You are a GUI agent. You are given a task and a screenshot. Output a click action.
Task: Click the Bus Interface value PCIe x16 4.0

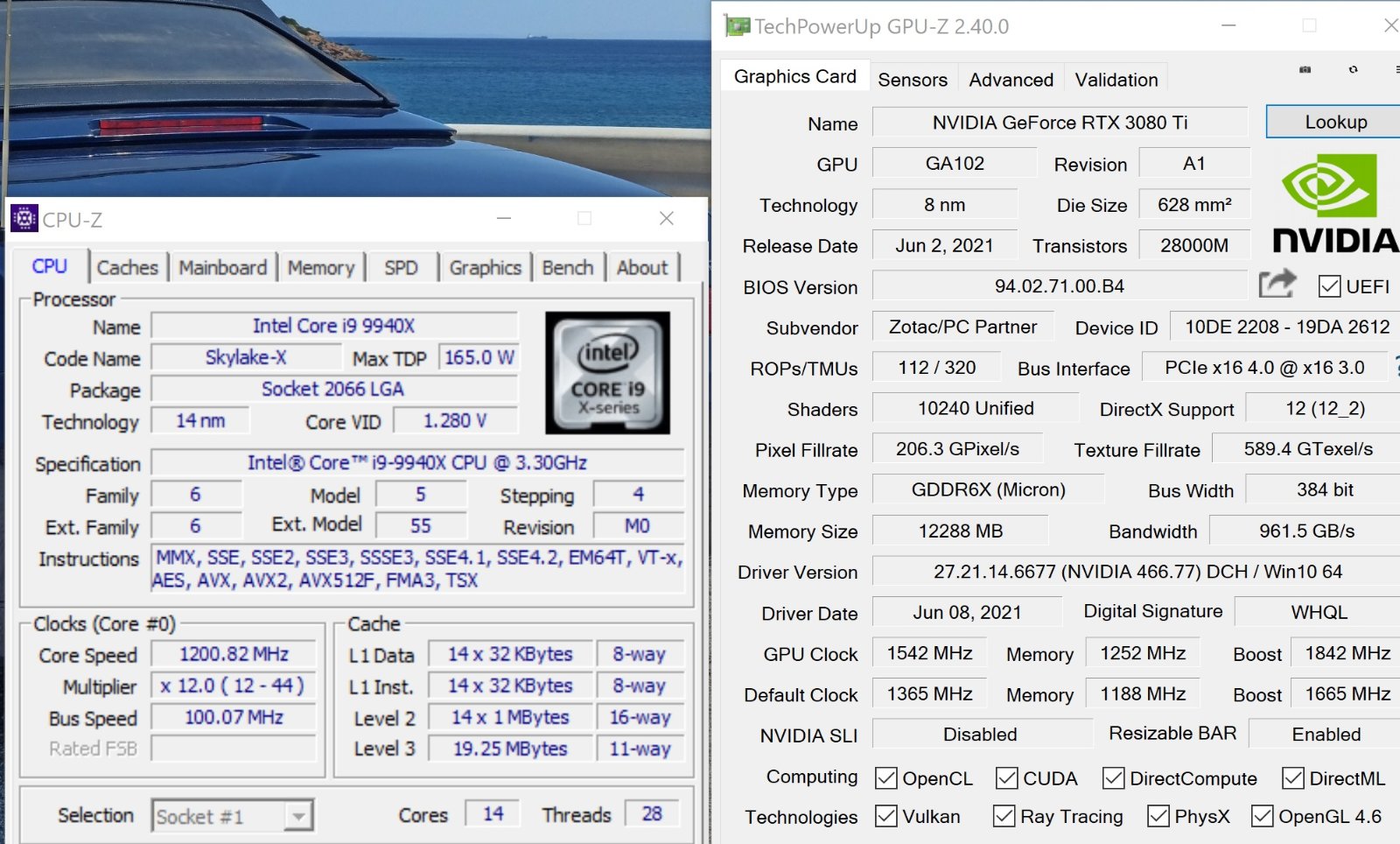[x=1265, y=368]
